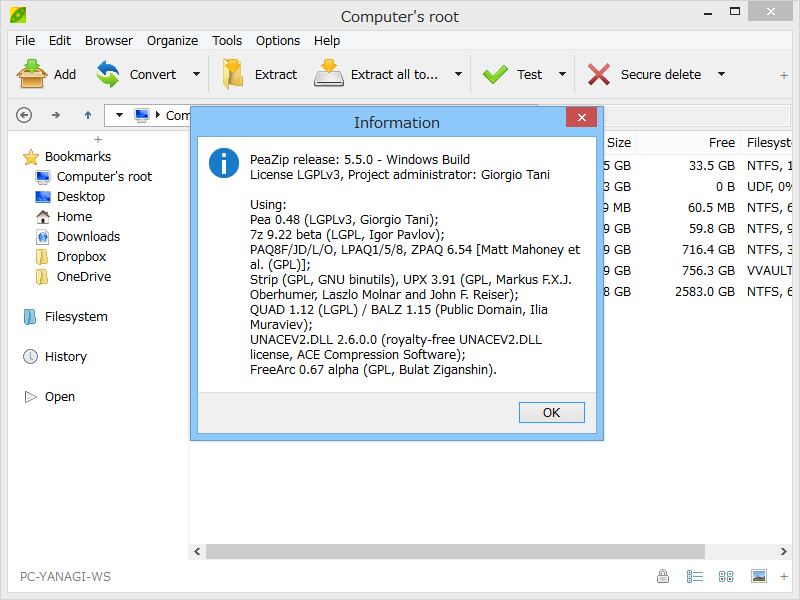This screenshot has width=800, height=600.
Task: Expand the Open section in the sidebar
Action: coord(32,396)
